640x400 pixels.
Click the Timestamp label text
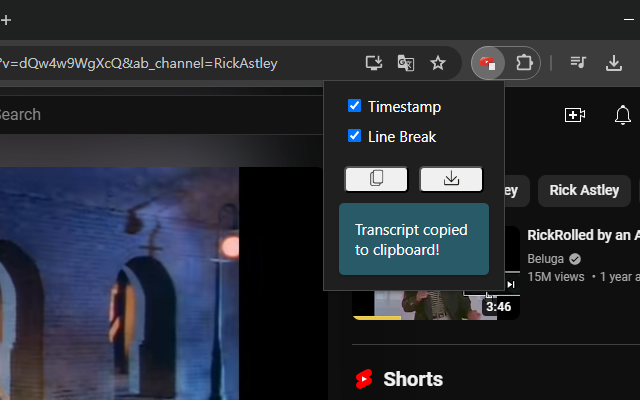point(404,107)
